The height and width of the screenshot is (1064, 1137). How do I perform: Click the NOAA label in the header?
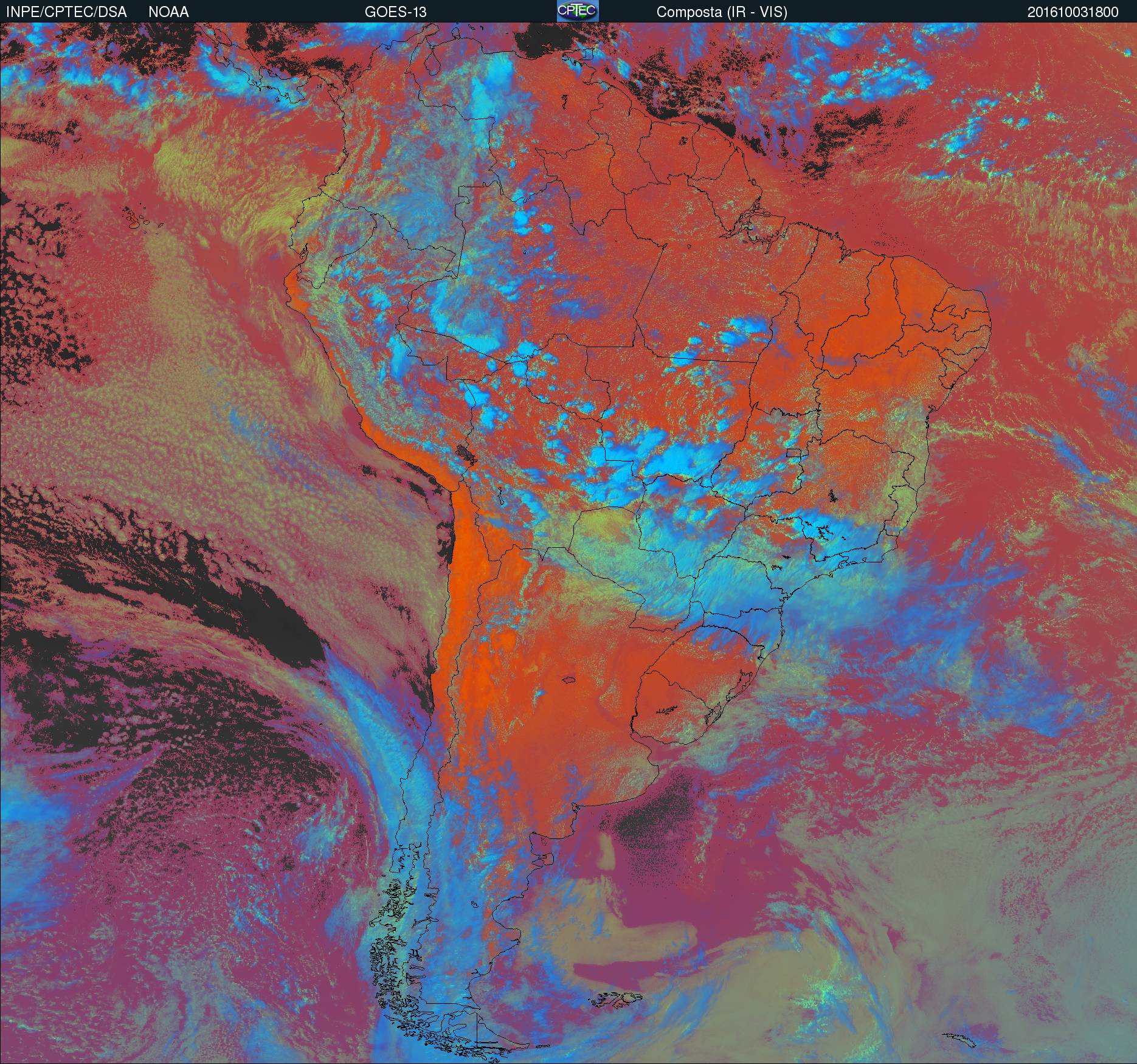(168, 12)
